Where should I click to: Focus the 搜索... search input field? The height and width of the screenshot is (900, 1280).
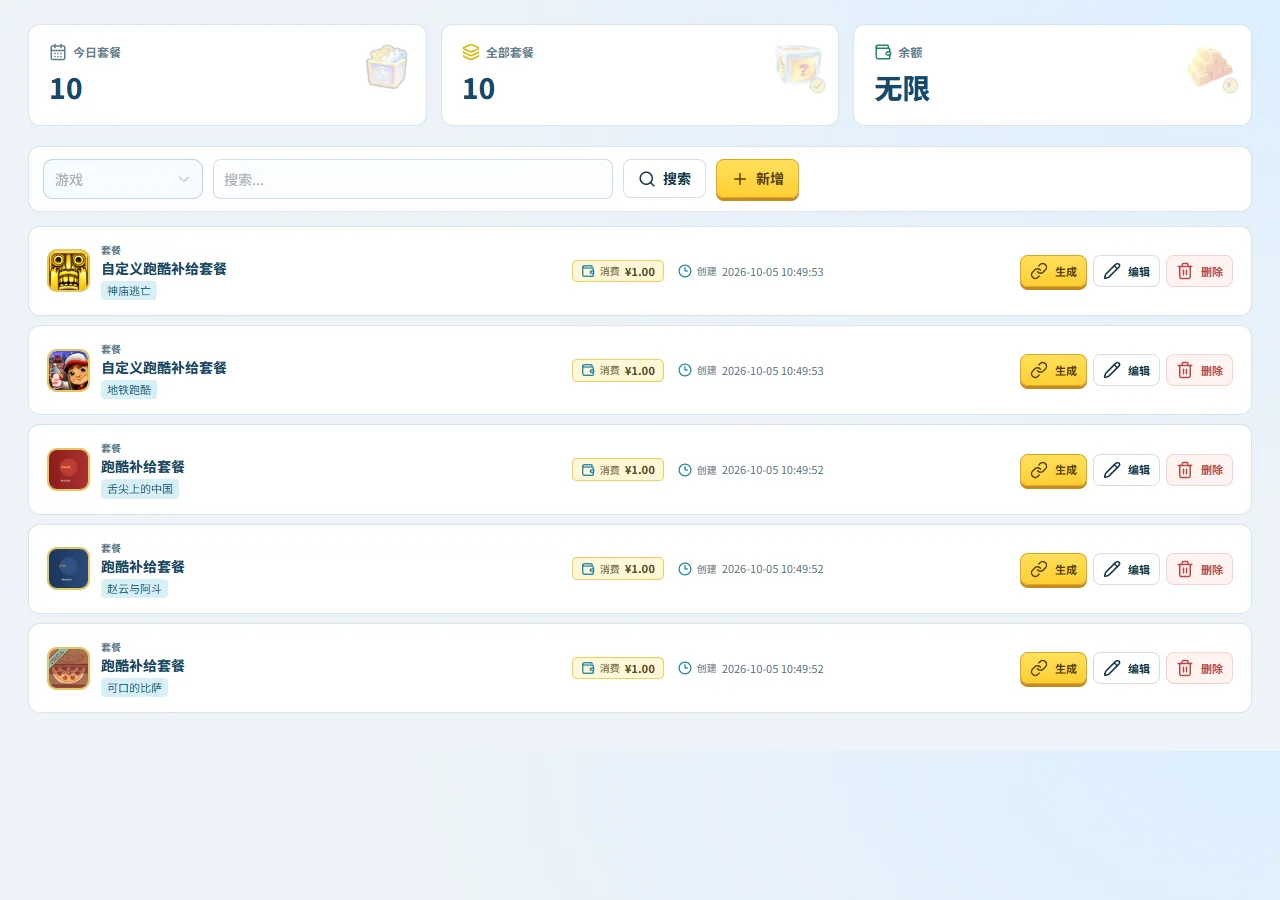(x=413, y=179)
